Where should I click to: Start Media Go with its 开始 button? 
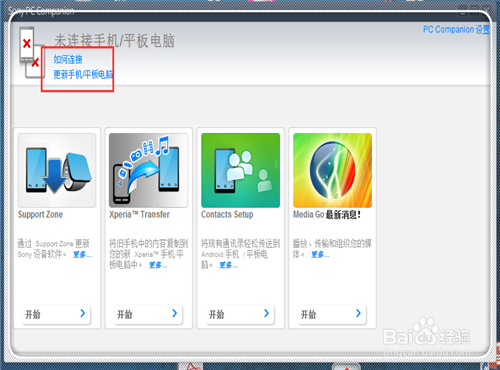coord(332,314)
